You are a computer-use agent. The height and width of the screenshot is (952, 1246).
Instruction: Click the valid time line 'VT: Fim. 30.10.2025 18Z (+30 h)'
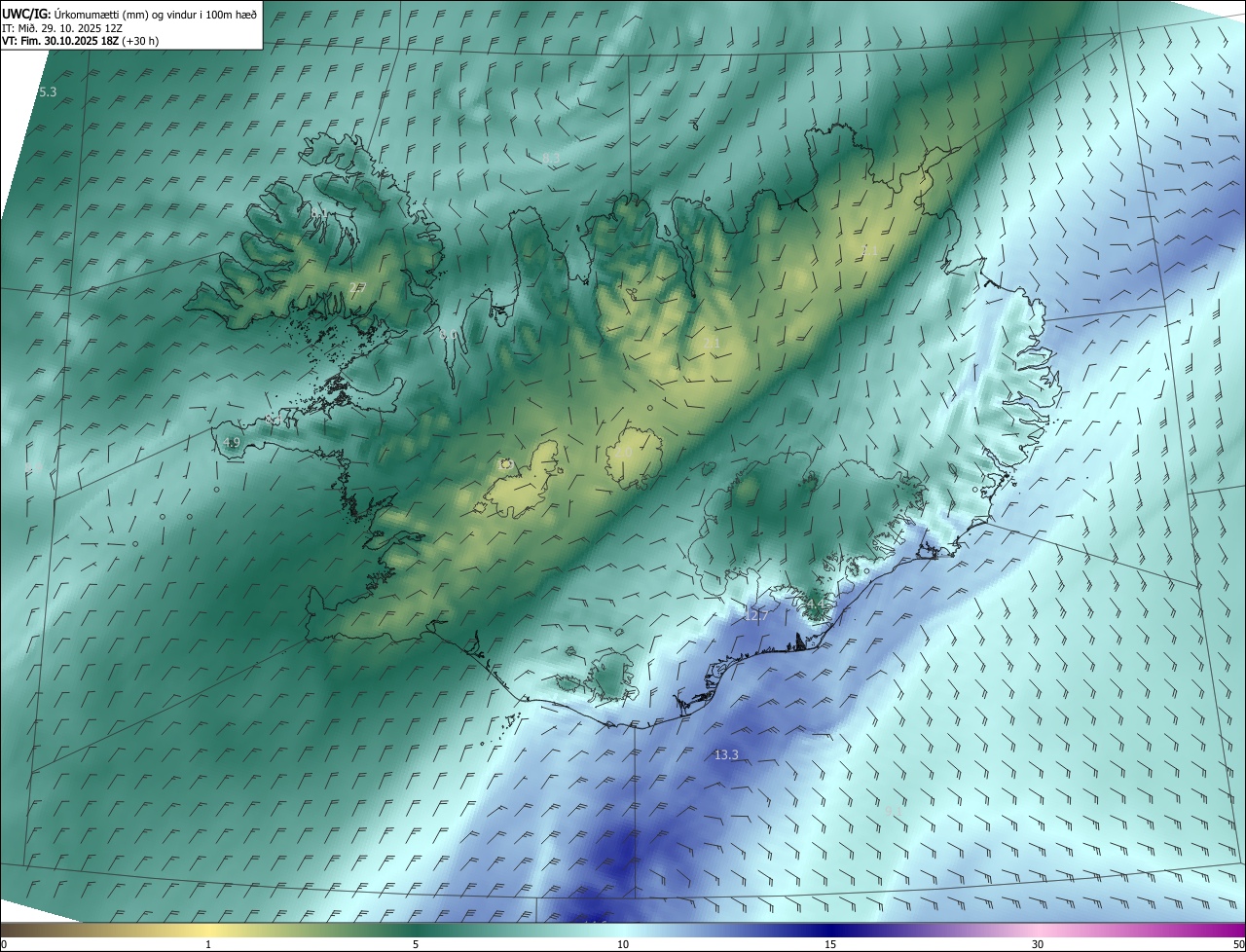click(x=80, y=41)
